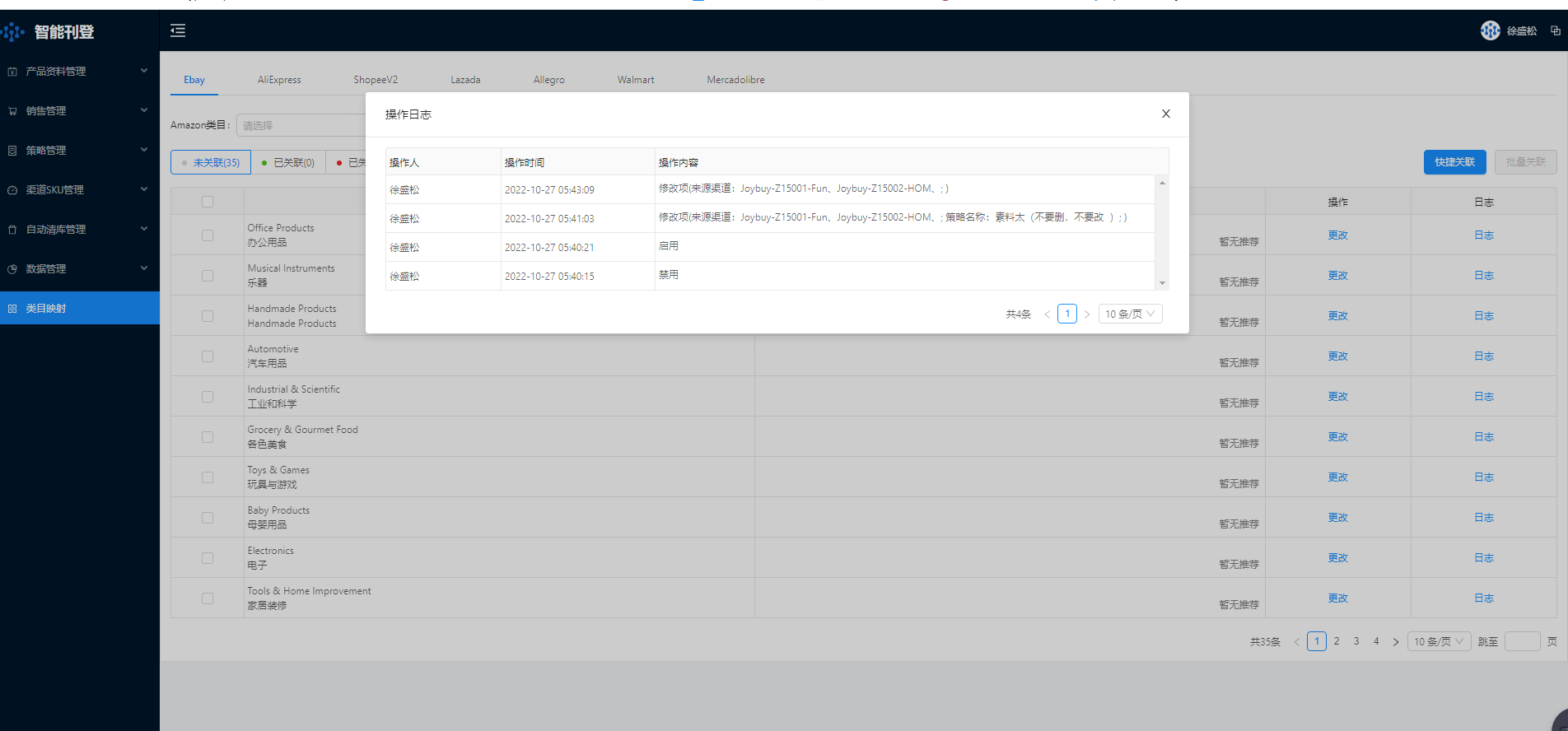
Task: Switch to the AliExpress tab
Action: pyautogui.click(x=279, y=80)
